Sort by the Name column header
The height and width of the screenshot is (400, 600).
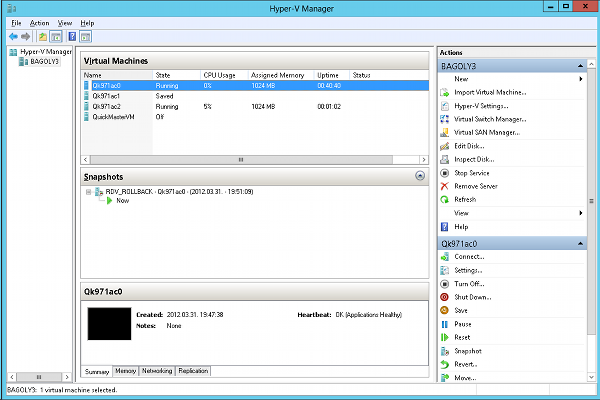pos(117,75)
